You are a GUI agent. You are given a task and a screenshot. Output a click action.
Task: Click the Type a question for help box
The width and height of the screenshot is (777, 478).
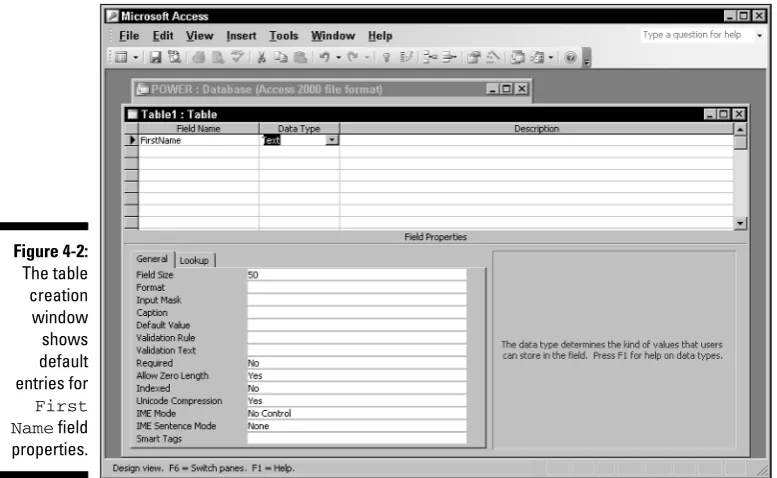tap(696, 35)
